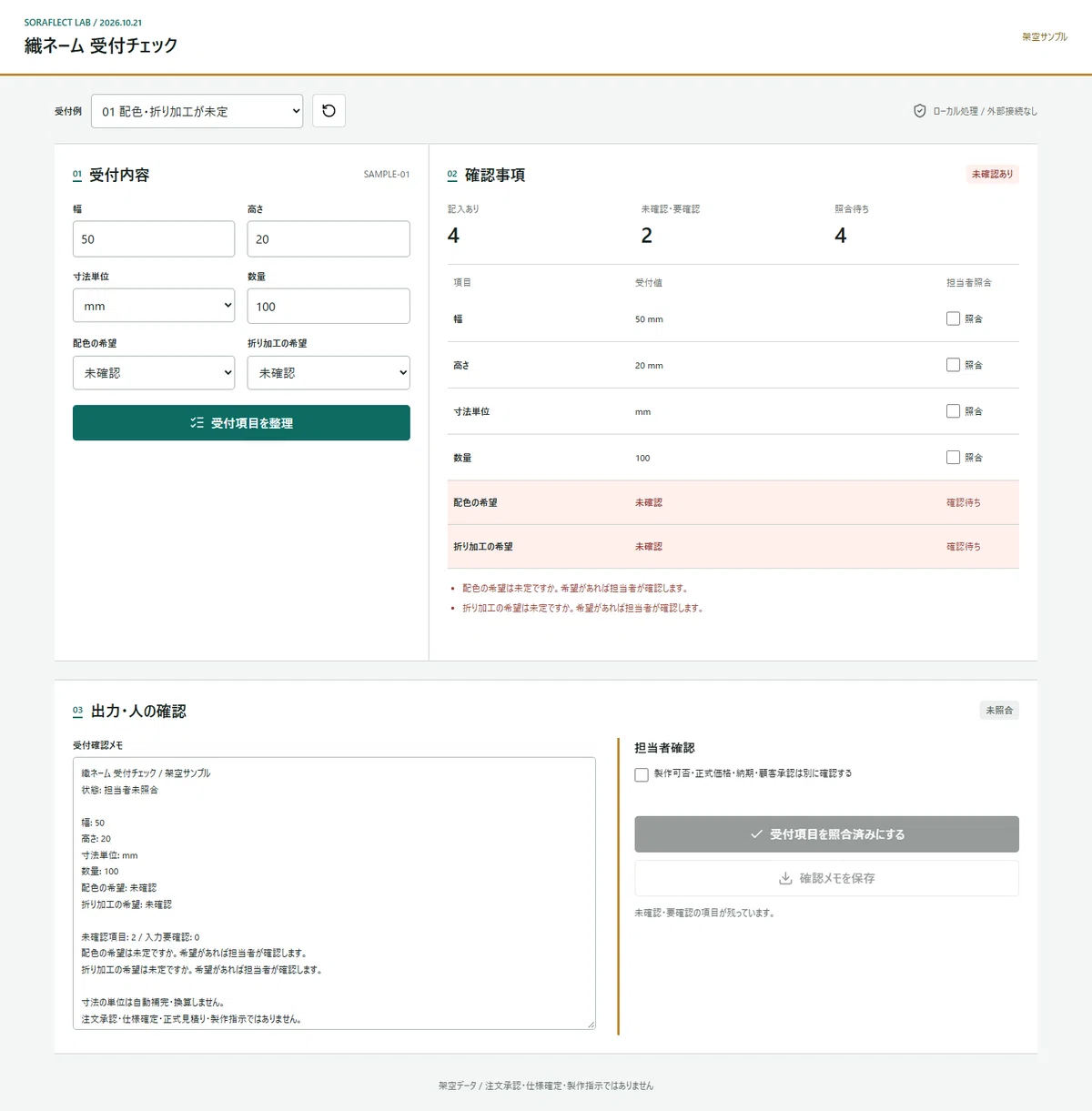Click 確認待ち in 折り加工の希望 row

[964, 547]
